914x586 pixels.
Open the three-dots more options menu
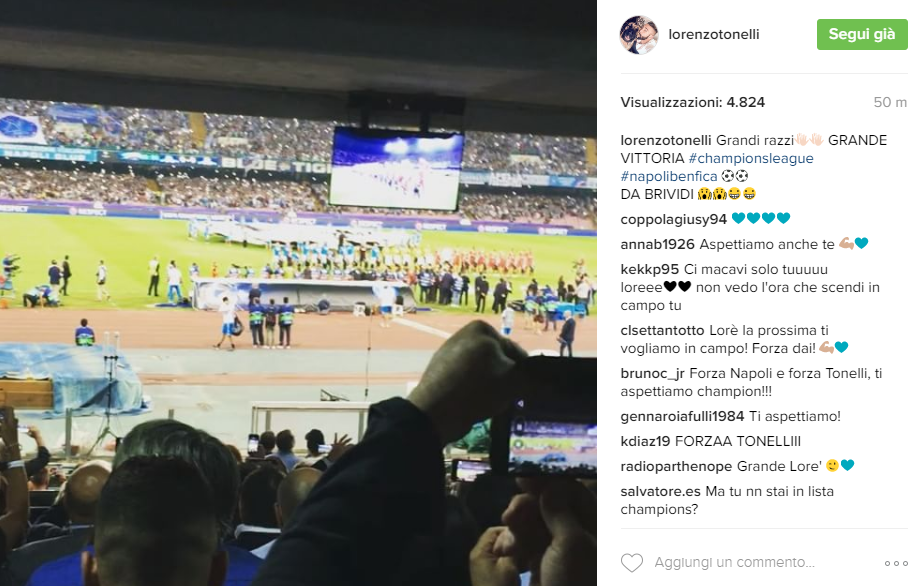[x=896, y=563]
